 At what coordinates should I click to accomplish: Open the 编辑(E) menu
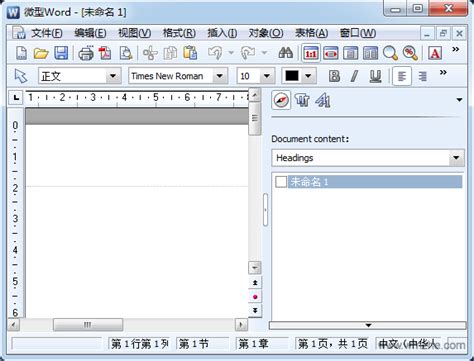90,33
